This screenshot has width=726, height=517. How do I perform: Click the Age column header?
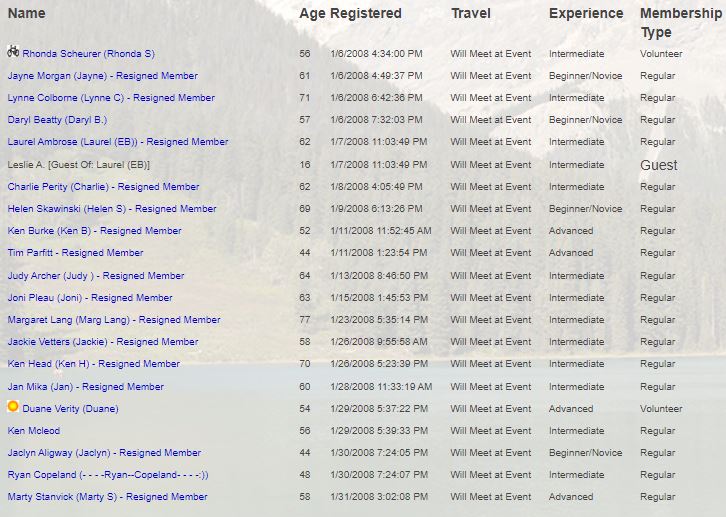(313, 14)
